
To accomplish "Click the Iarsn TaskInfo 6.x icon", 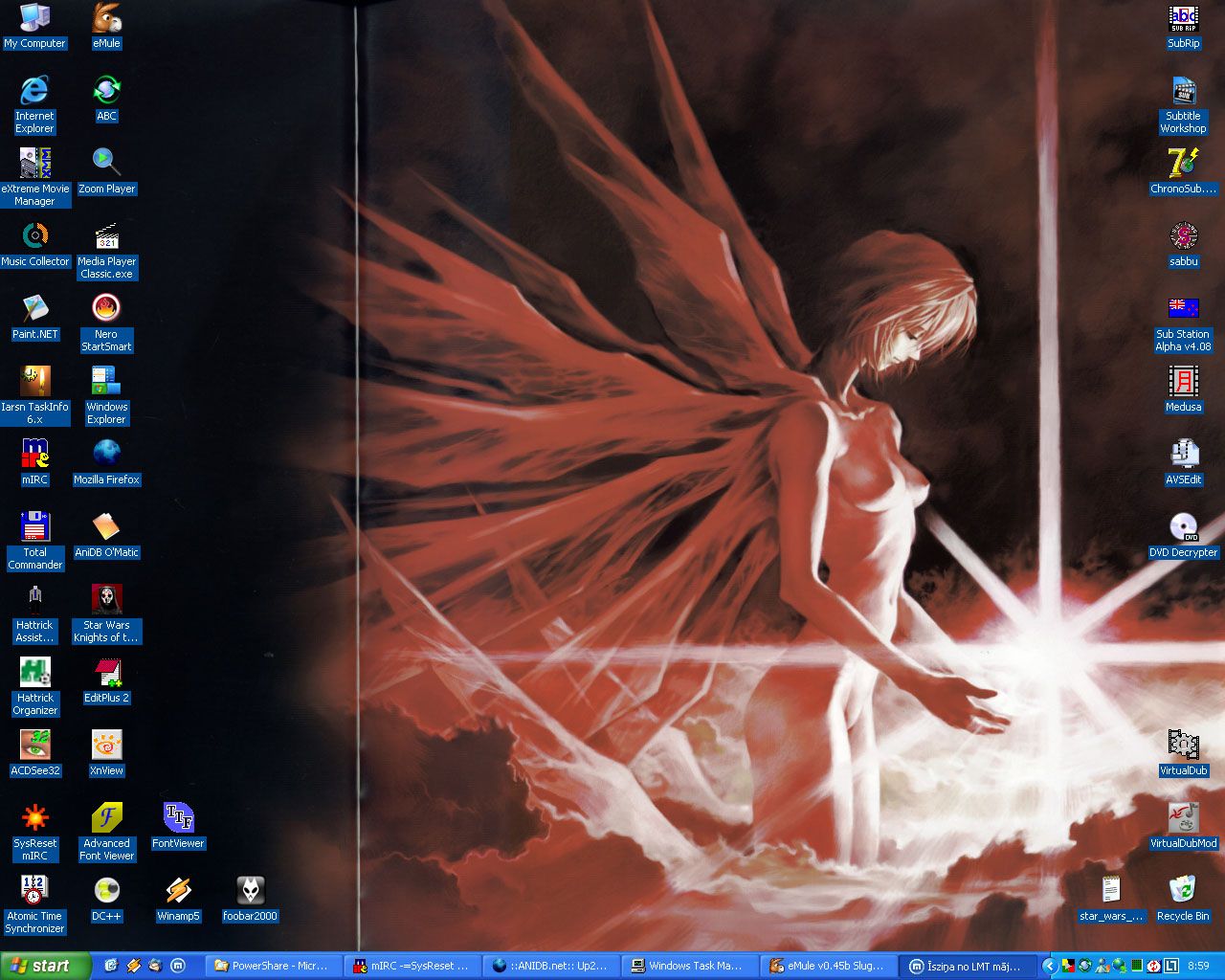I will click(x=34, y=395).
